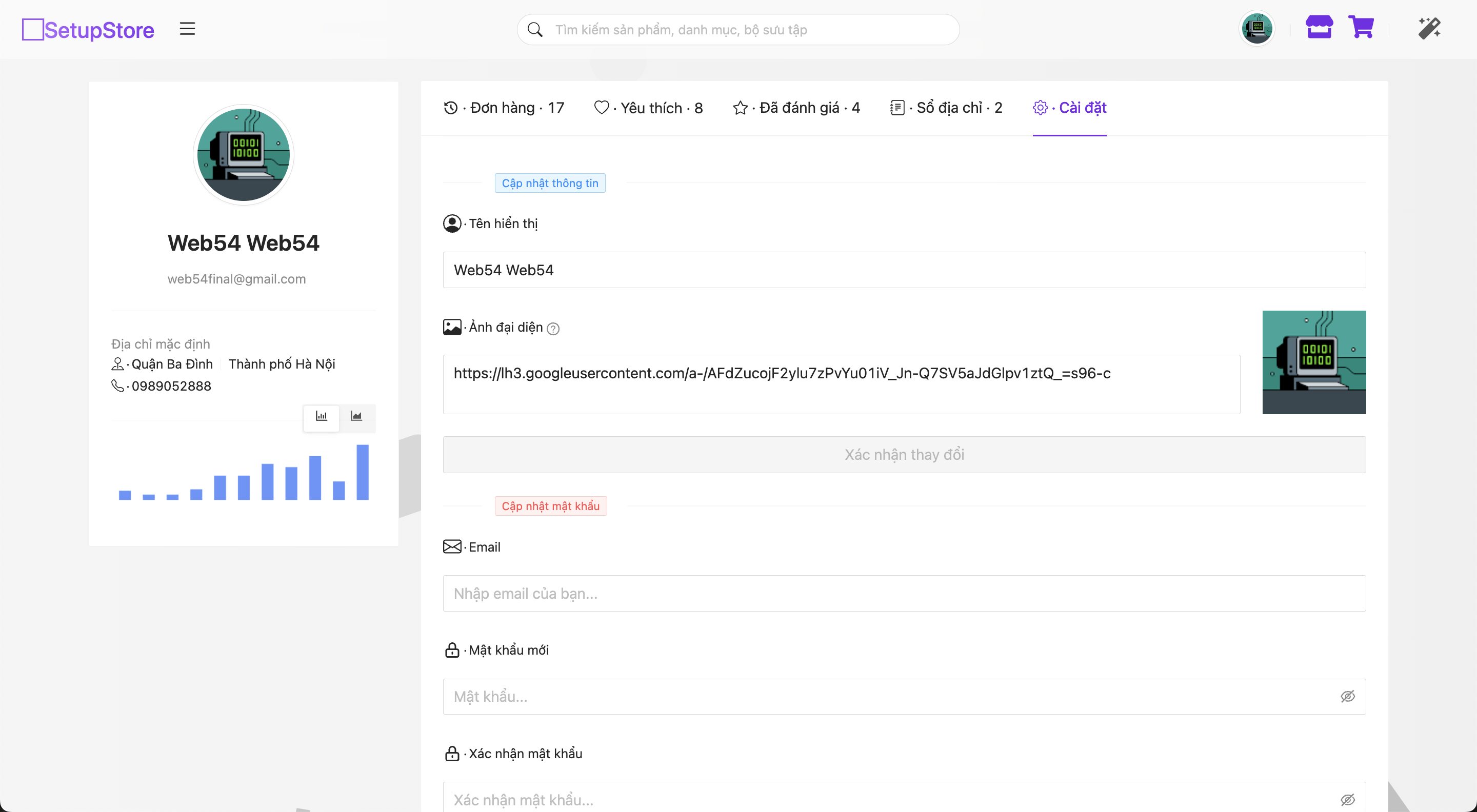Open the Đơn hàng tab

point(504,108)
